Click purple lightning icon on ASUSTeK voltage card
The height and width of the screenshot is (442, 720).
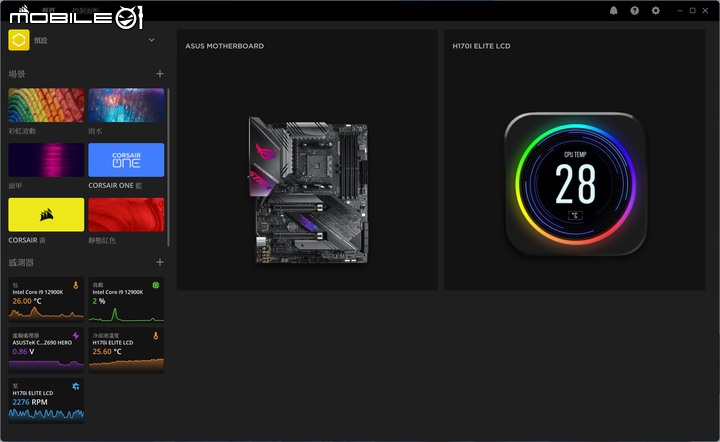point(76,336)
